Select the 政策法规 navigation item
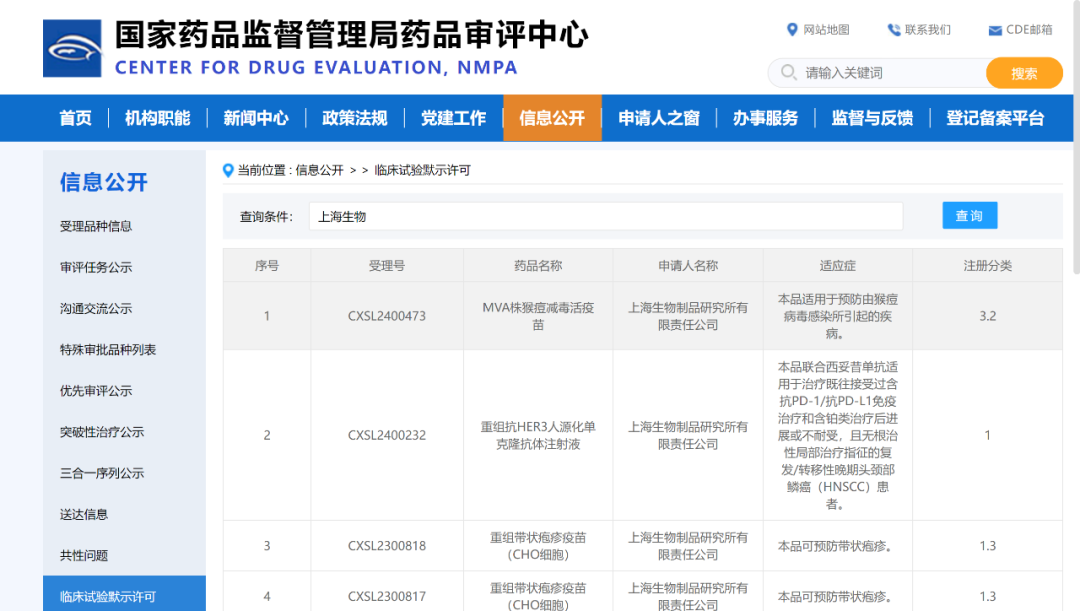Screen dimensions: 1080x611 353,117
